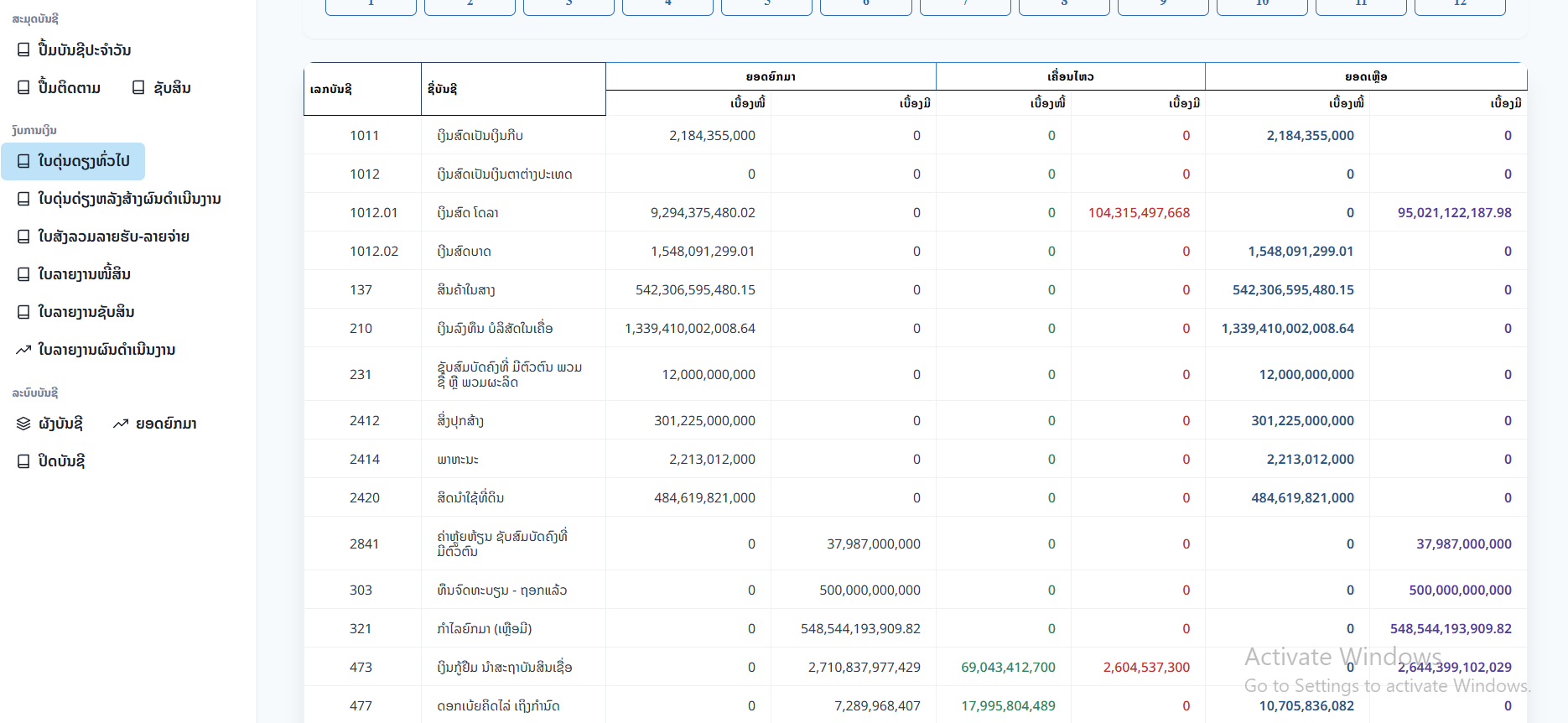Click the book icon beside ໃບລາຍງານໜີ້ສິນ
This screenshot has width=1568, height=723.
[23, 274]
